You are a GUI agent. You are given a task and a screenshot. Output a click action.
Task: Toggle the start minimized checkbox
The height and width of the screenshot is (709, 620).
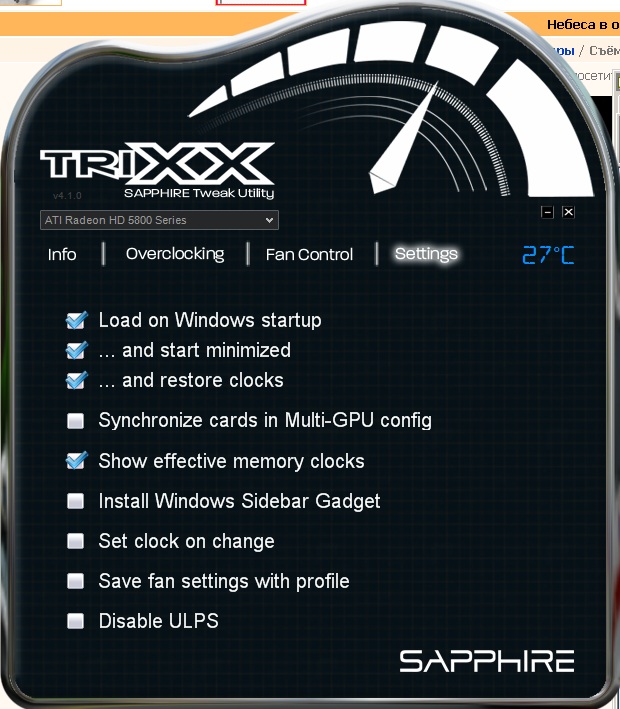[x=76, y=350]
